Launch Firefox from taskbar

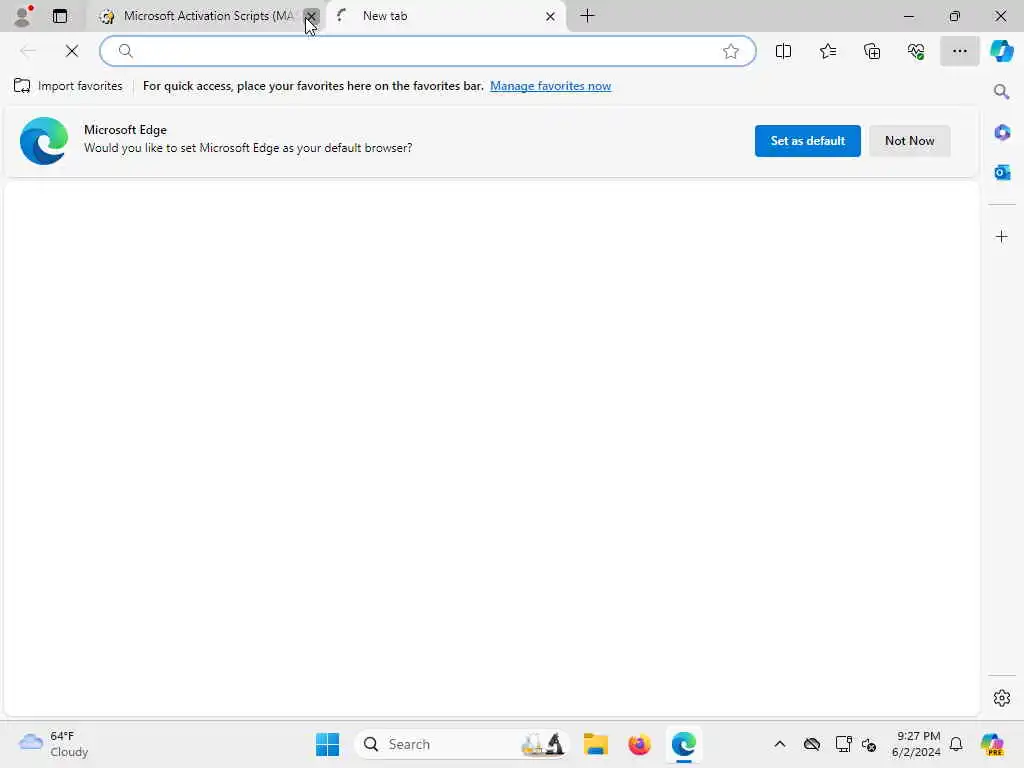point(639,744)
